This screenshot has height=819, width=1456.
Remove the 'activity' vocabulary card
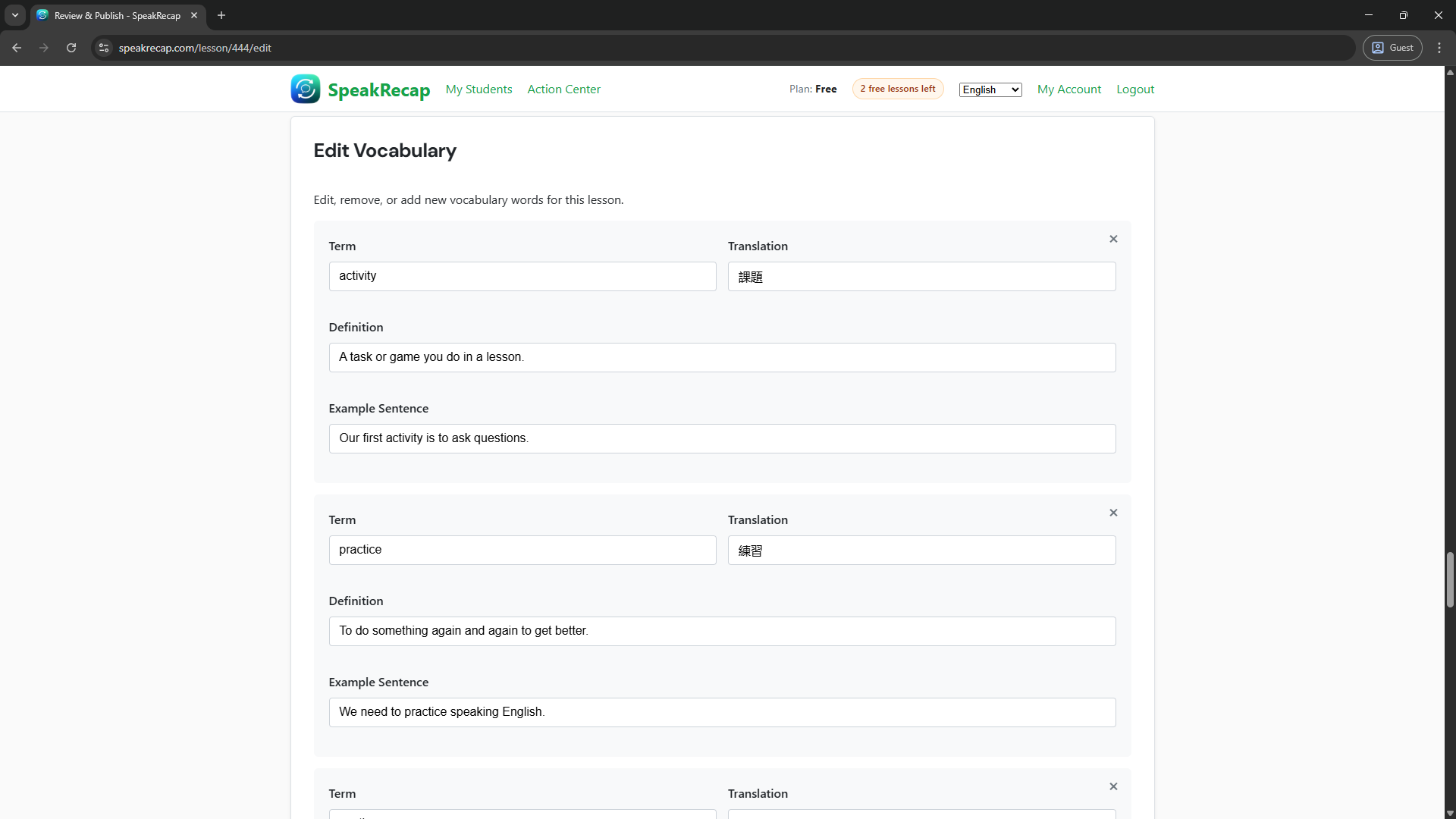pyautogui.click(x=1113, y=239)
